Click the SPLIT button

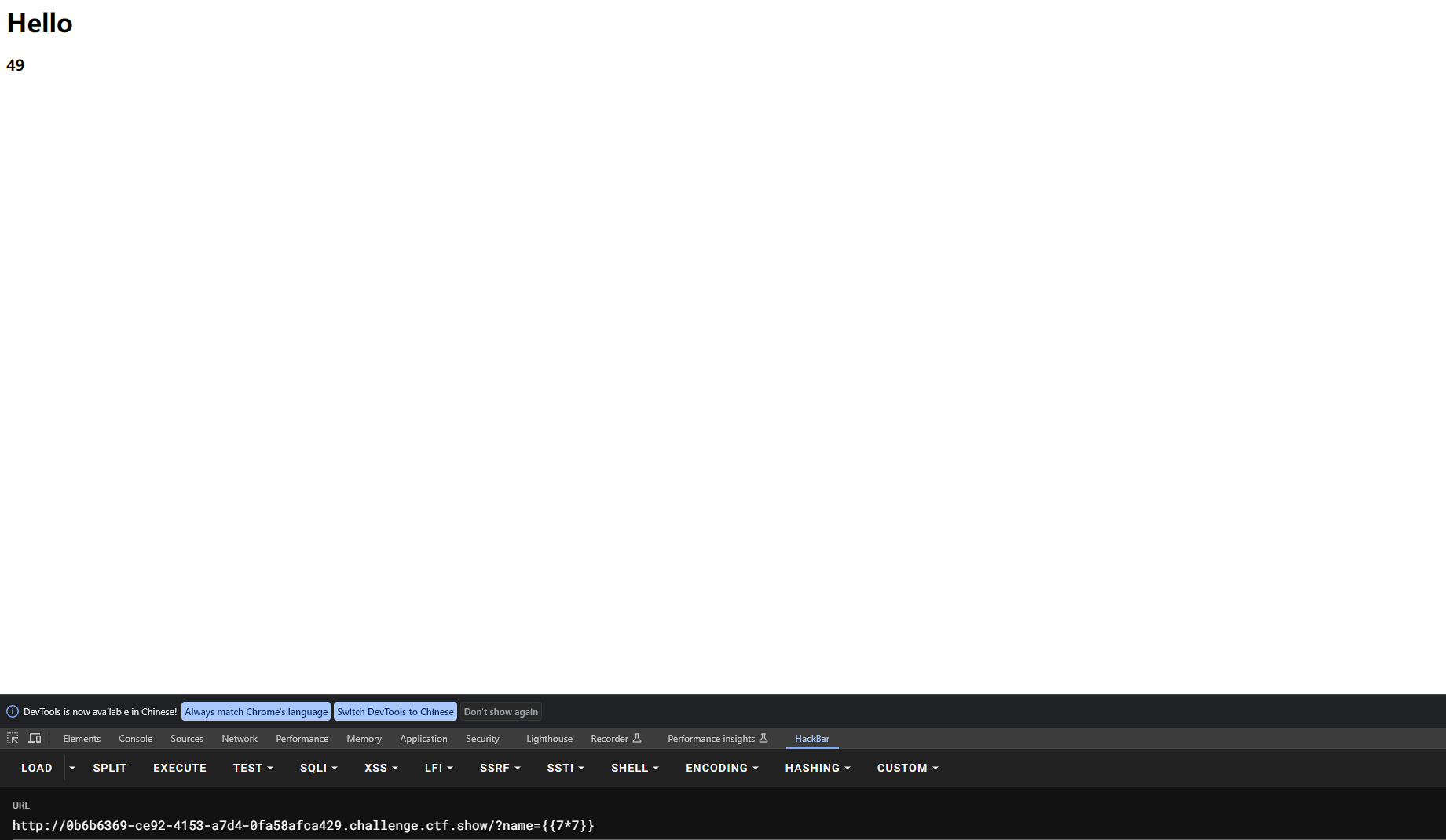point(110,768)
